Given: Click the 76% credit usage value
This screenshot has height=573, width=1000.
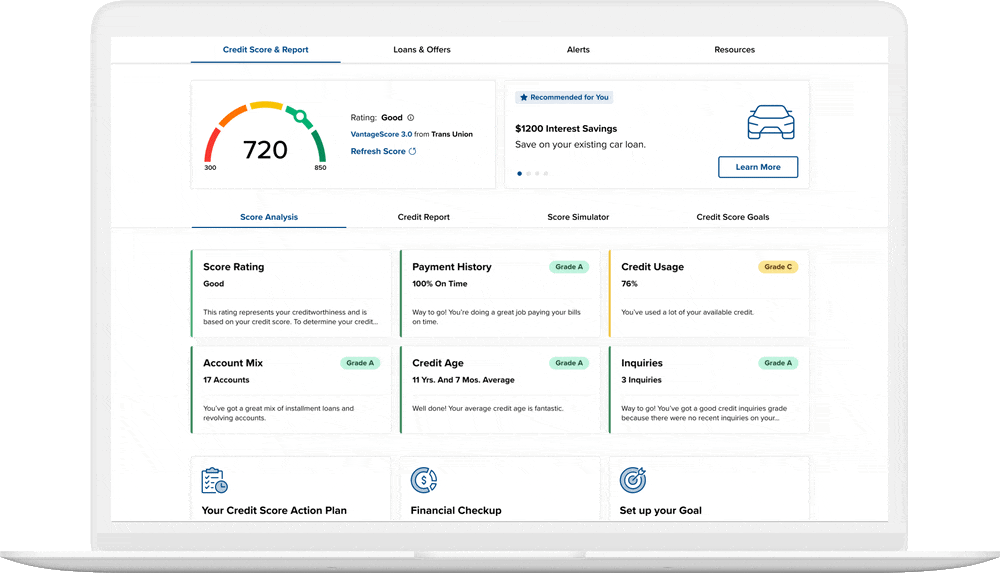Looking at the screenshot, I should (x=629, y=284).
